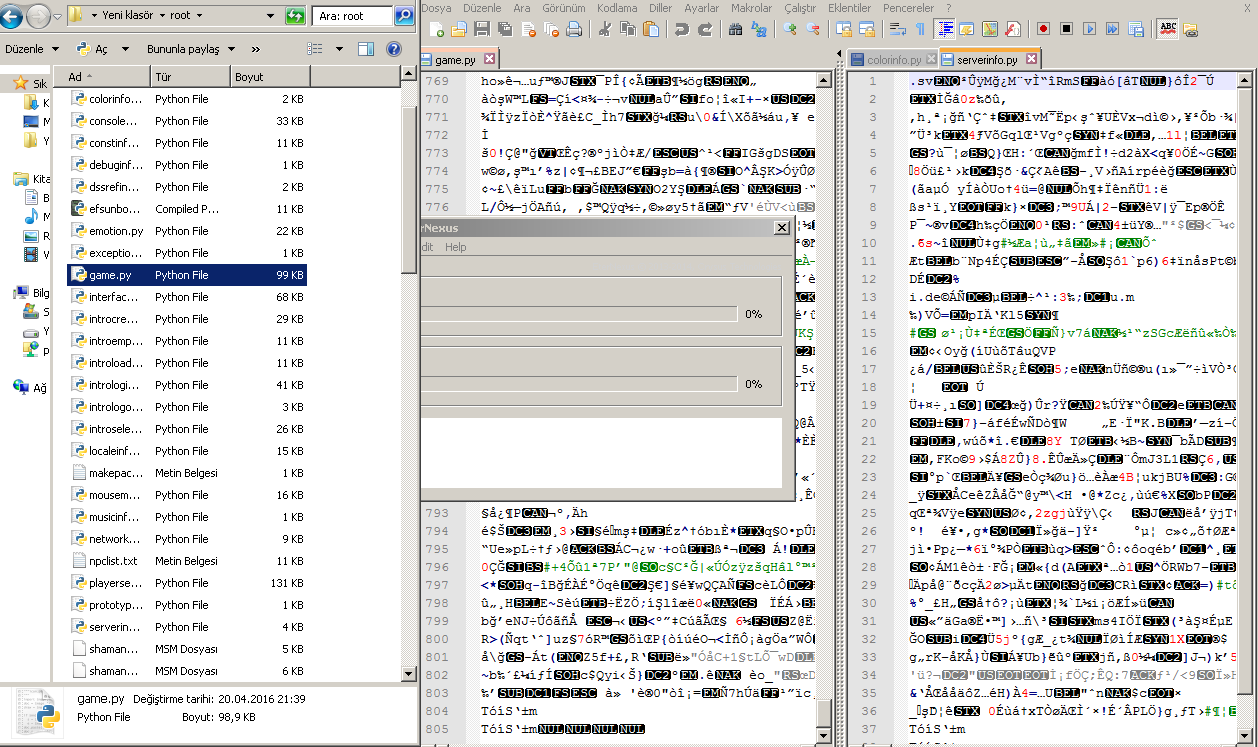This screenshot has height=747, width=1258.
Task: Click the Copy toolbar icon
Action: click(629, 30)
